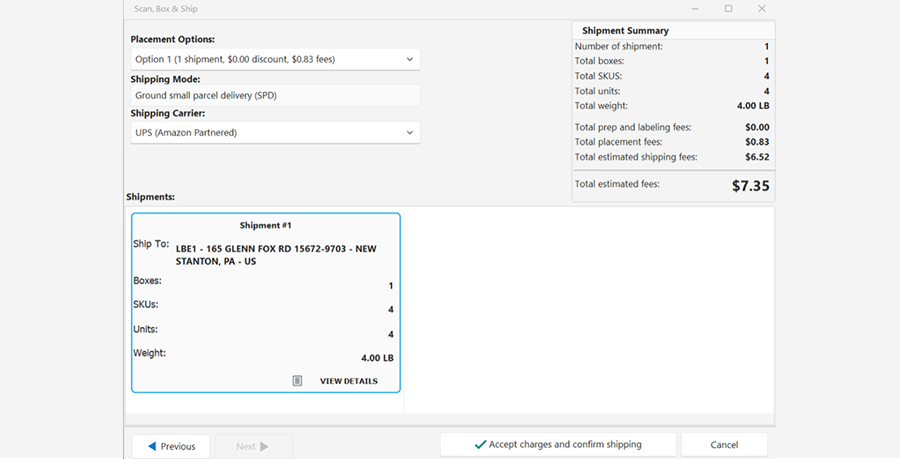Open the Shipping Carrier dropdown

click(x=275, y=133)
